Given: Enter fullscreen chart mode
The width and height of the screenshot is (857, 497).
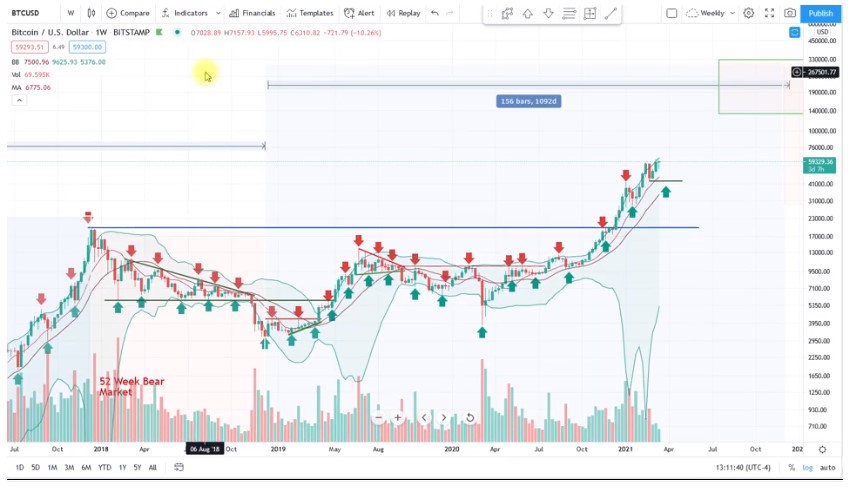Looking at the screenshot, I should (x=769, y=13).
